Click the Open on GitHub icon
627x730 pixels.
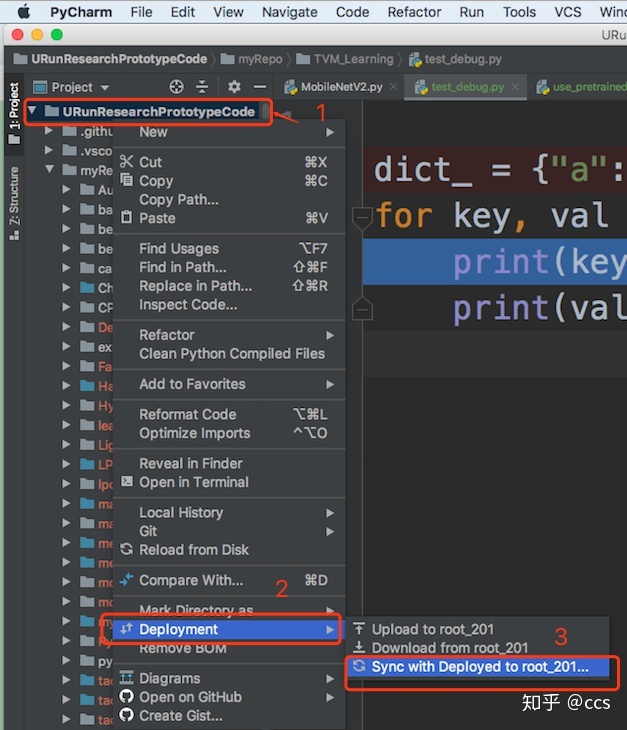pyautogui.click(x=127, y=696)
